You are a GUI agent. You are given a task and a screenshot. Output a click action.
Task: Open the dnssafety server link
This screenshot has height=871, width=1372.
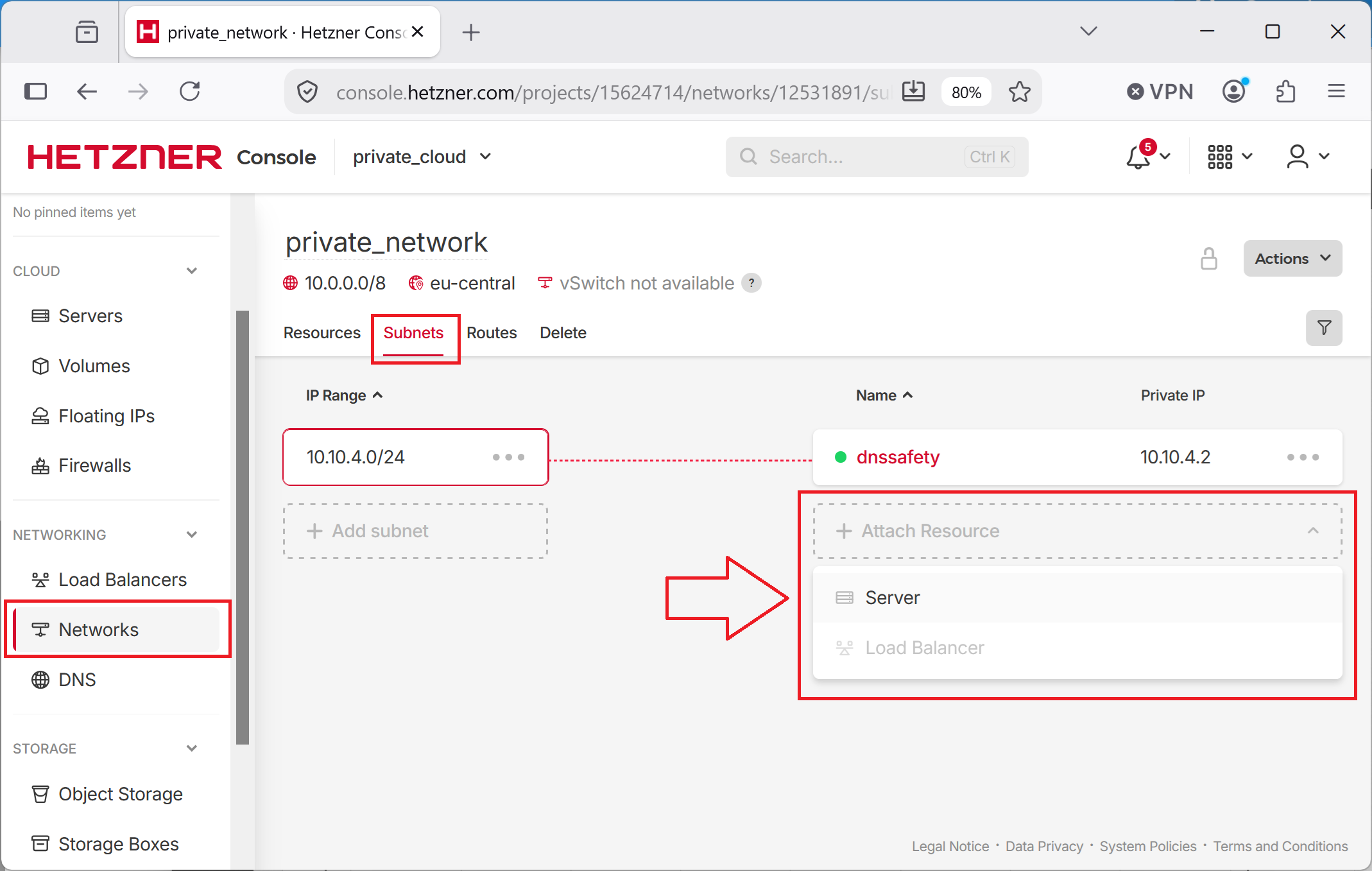click(898, 457)
